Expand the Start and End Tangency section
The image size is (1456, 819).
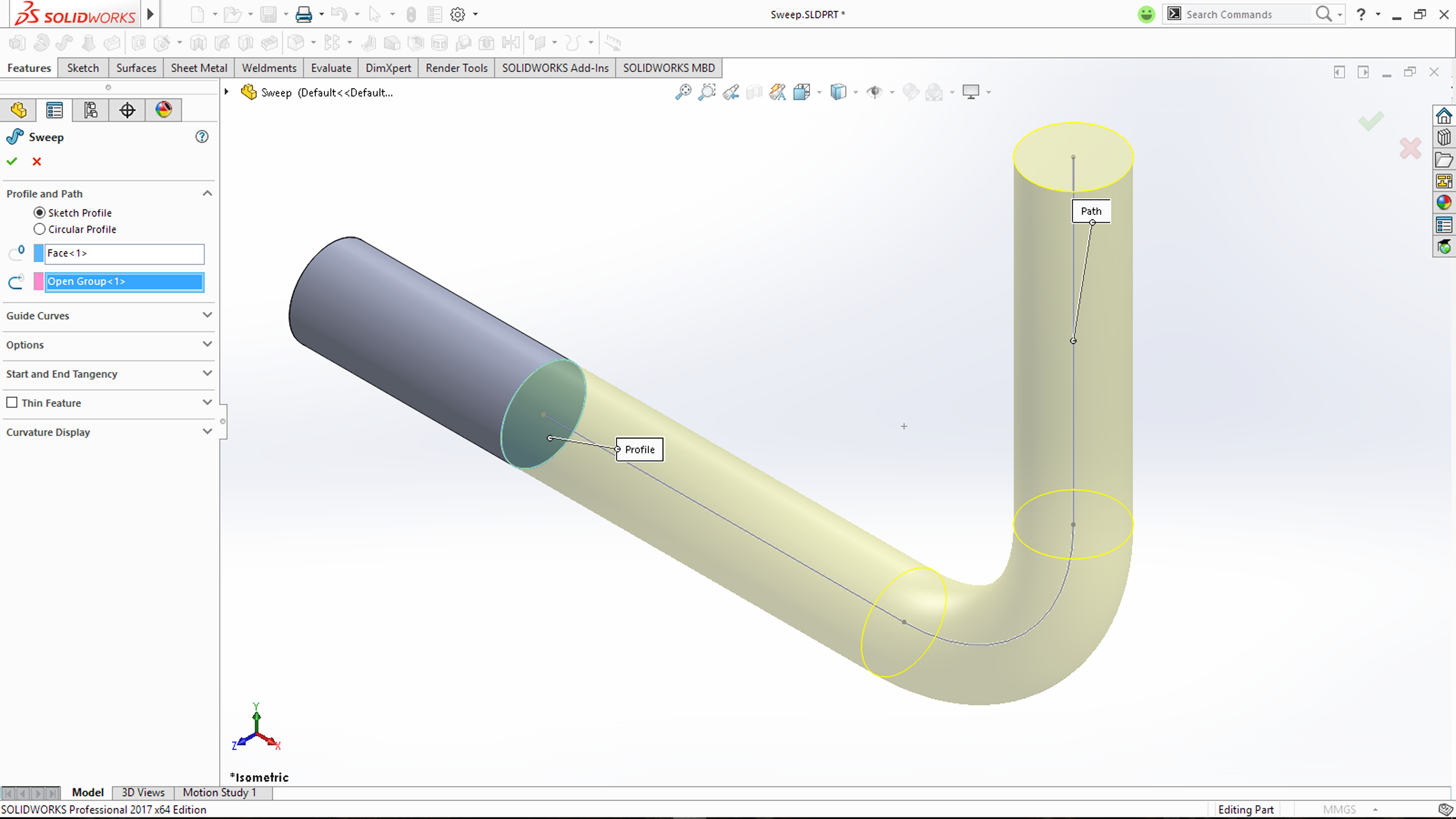point(207,374)
